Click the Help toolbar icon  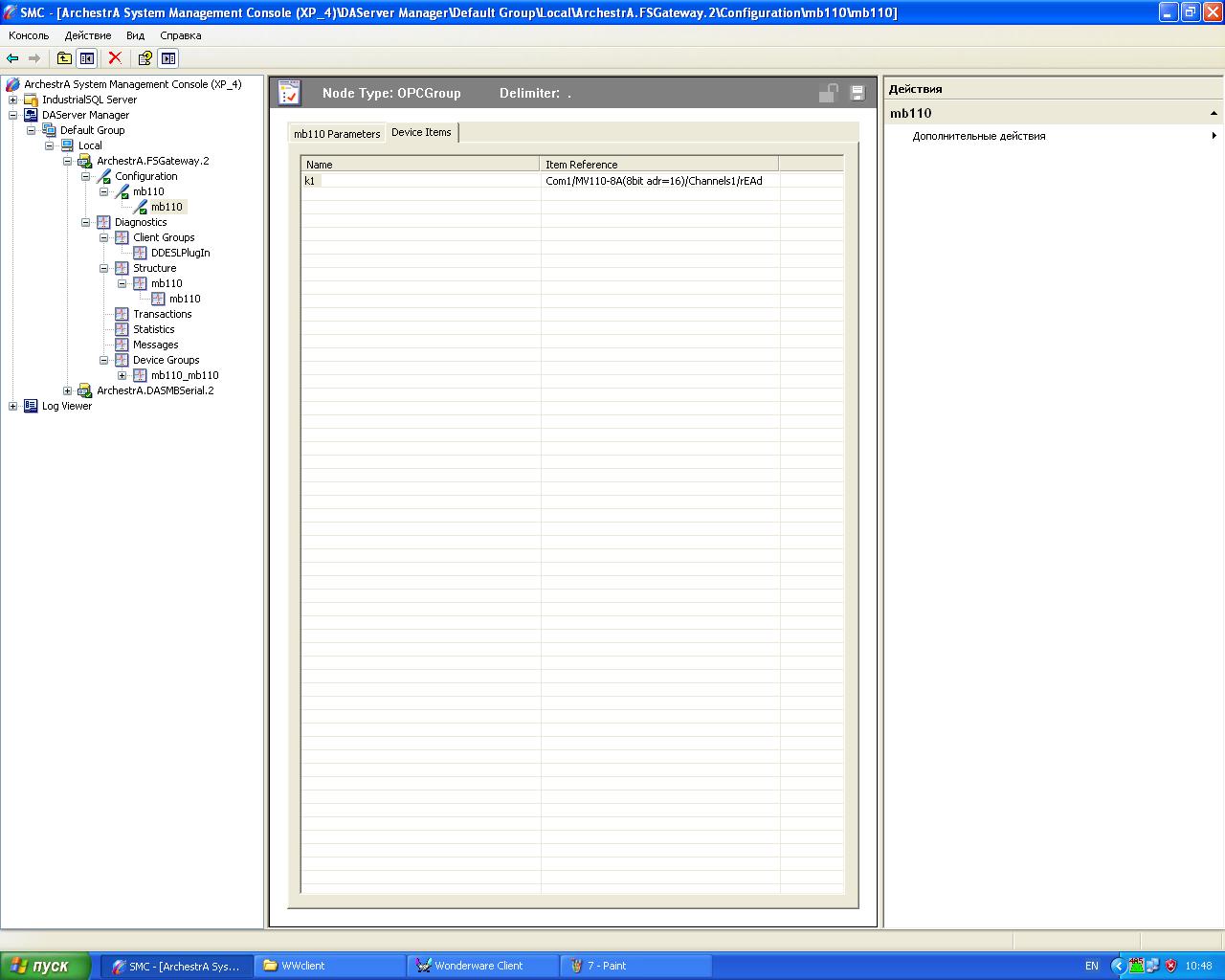145,58
